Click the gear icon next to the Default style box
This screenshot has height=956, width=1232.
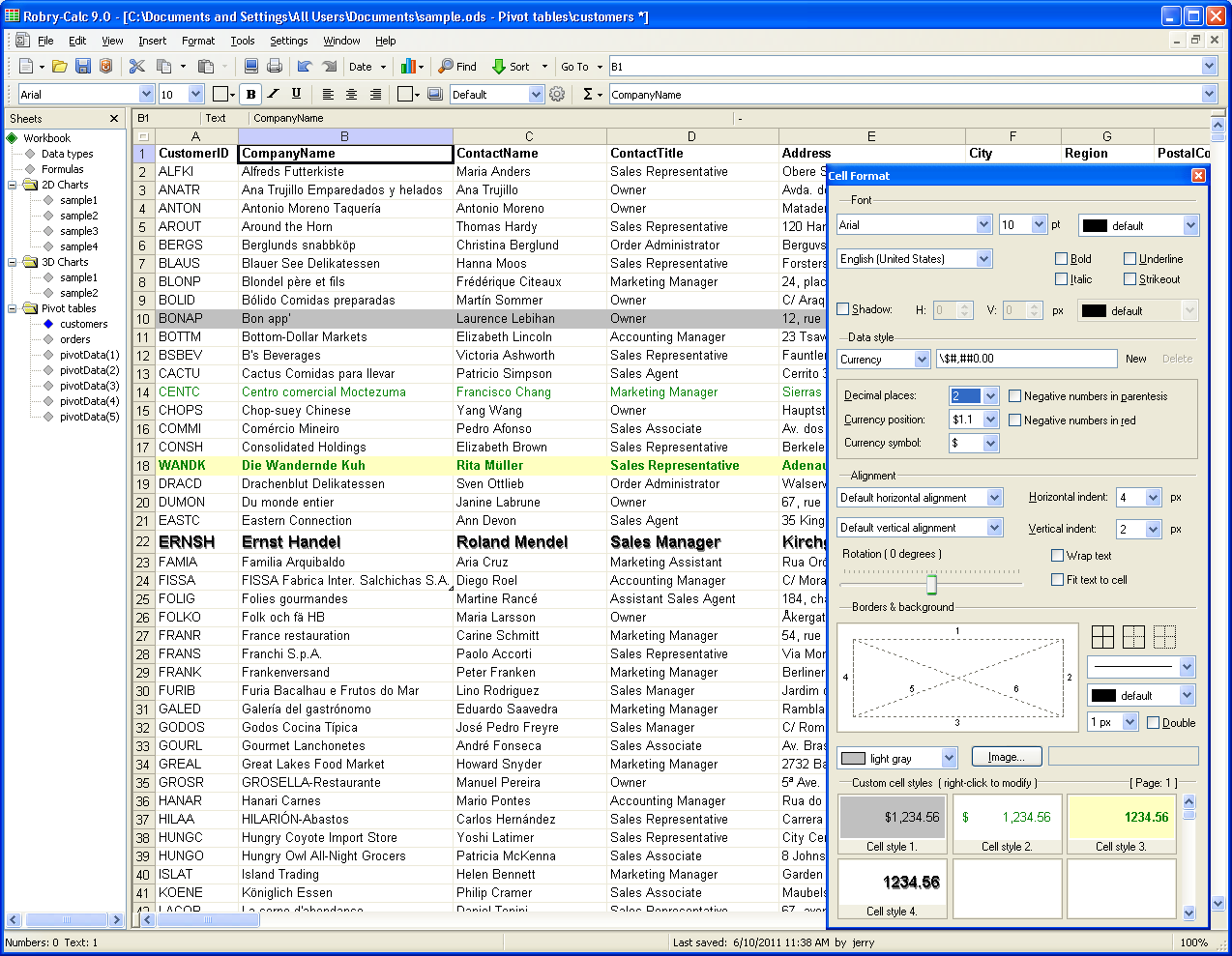point(557,95)
